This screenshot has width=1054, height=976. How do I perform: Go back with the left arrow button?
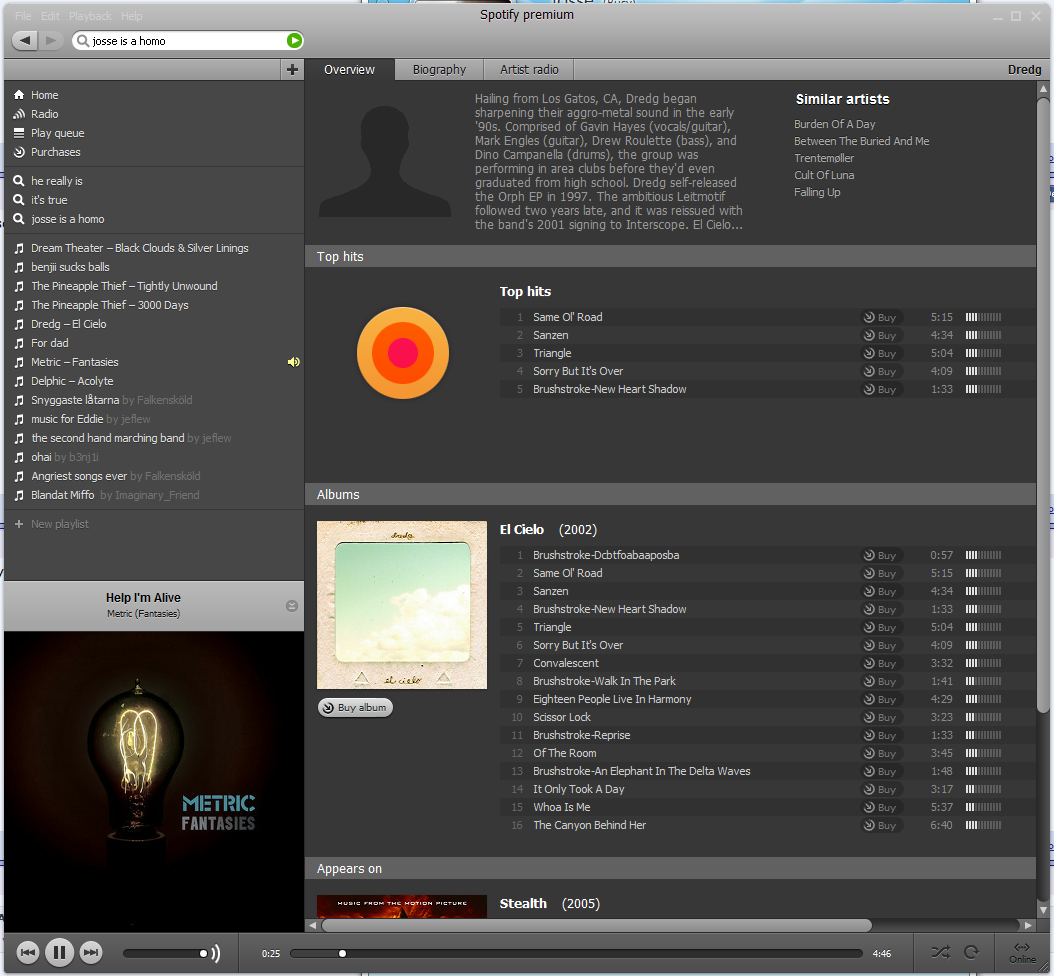pos(26,40)
